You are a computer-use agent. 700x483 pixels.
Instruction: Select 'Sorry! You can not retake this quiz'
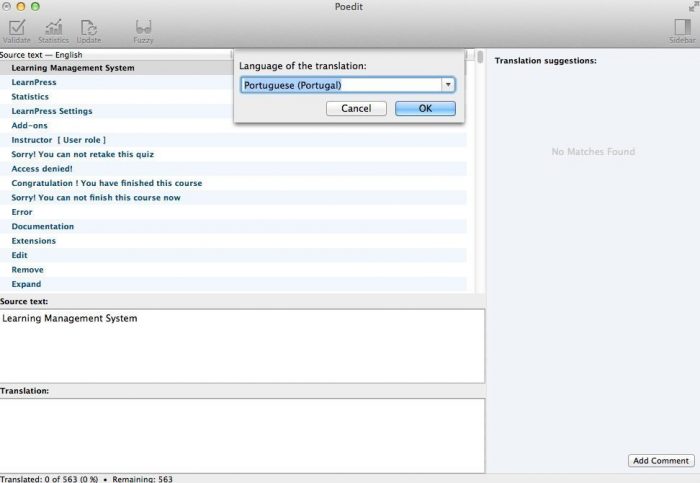pos(233,154)
